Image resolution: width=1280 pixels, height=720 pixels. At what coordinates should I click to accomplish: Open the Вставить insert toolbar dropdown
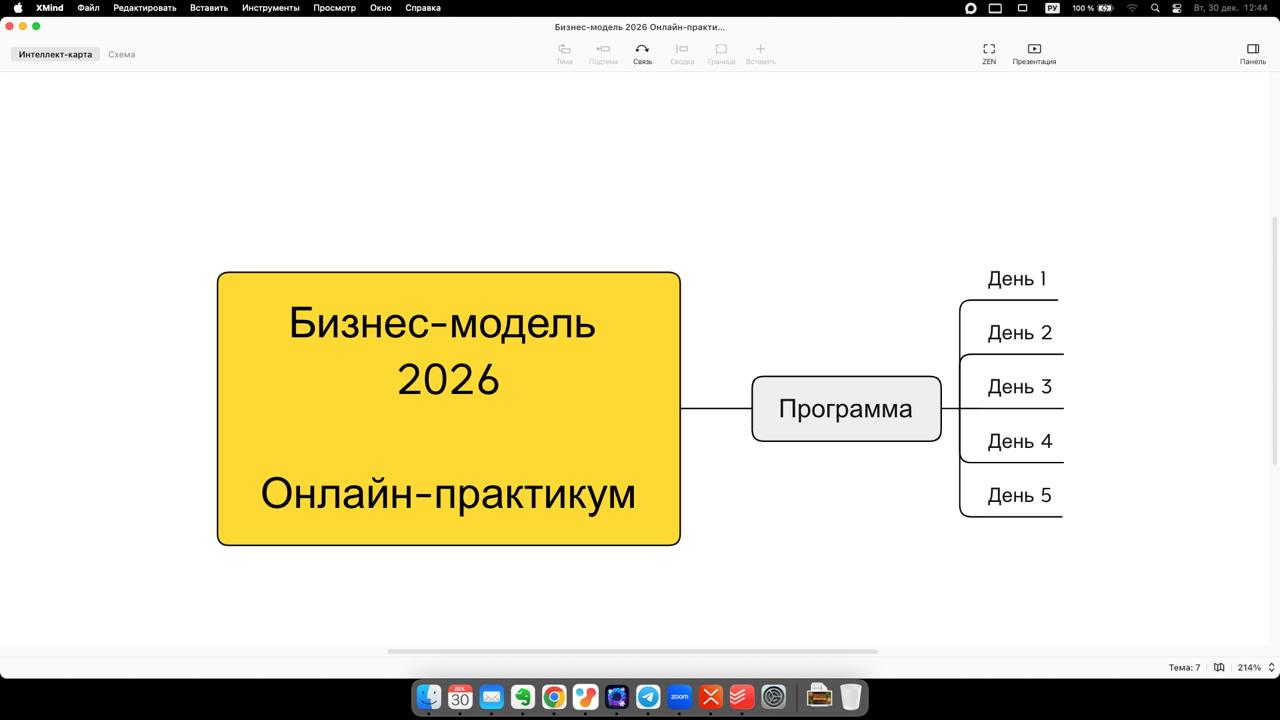point(760,49)
